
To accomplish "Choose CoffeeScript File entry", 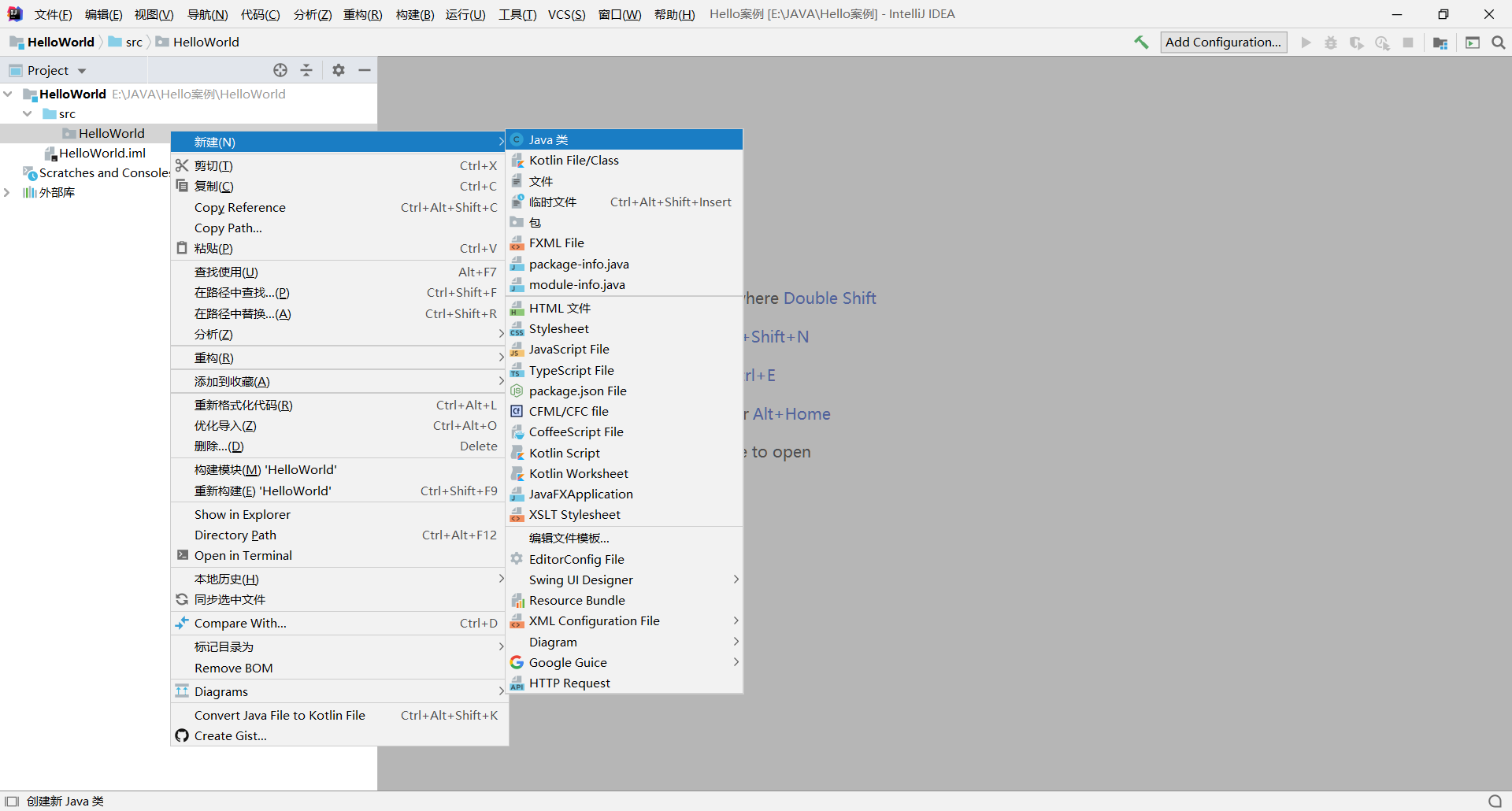I will [624, 431].
